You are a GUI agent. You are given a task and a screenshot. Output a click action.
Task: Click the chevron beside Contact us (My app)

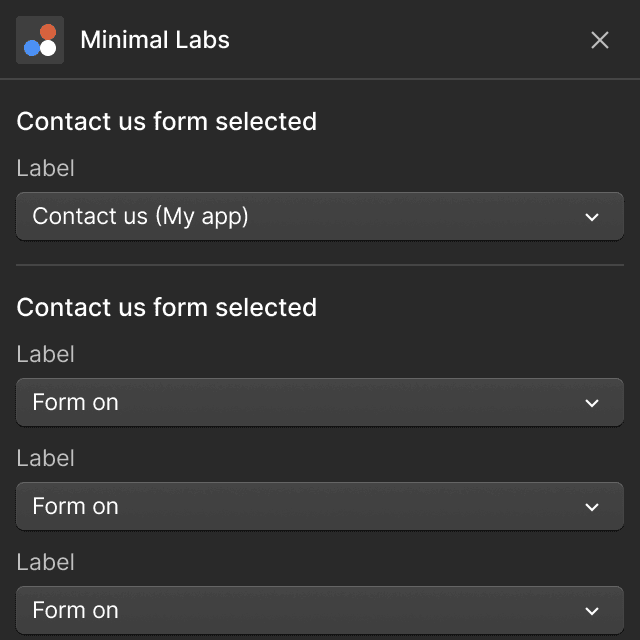tap(592, 217)
